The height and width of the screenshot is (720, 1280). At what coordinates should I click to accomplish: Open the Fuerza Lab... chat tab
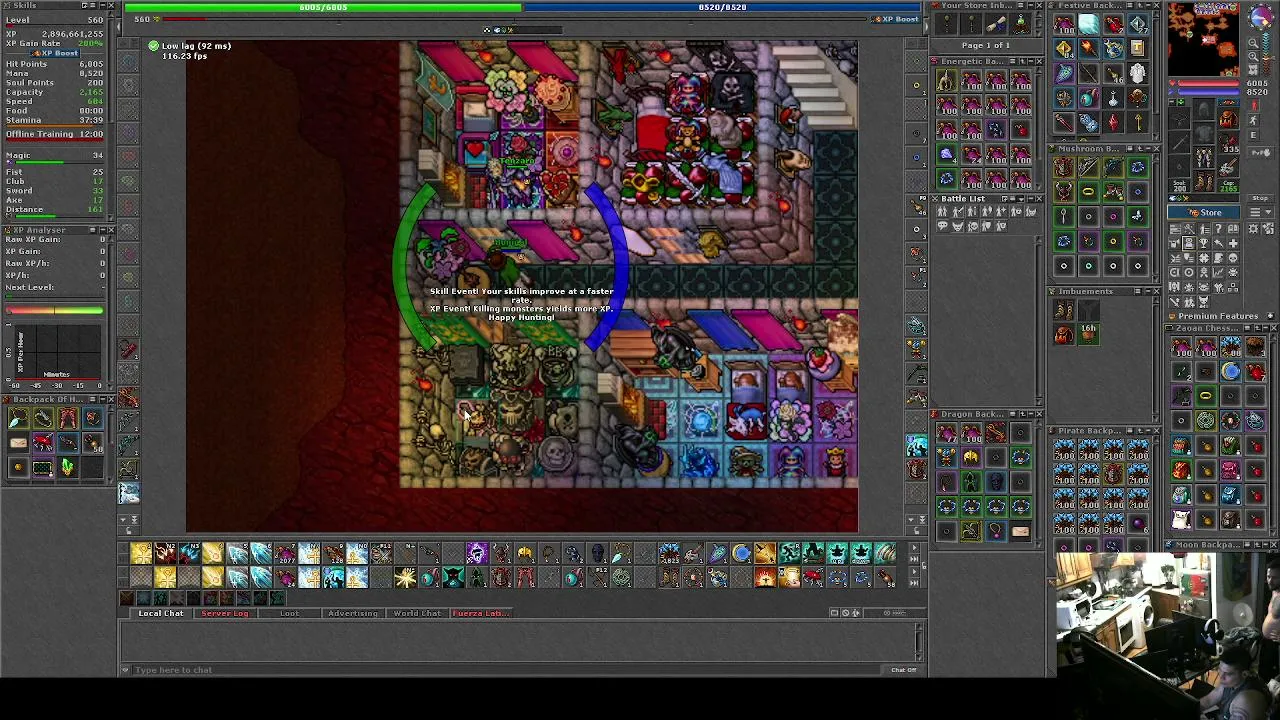coord(481,613)
